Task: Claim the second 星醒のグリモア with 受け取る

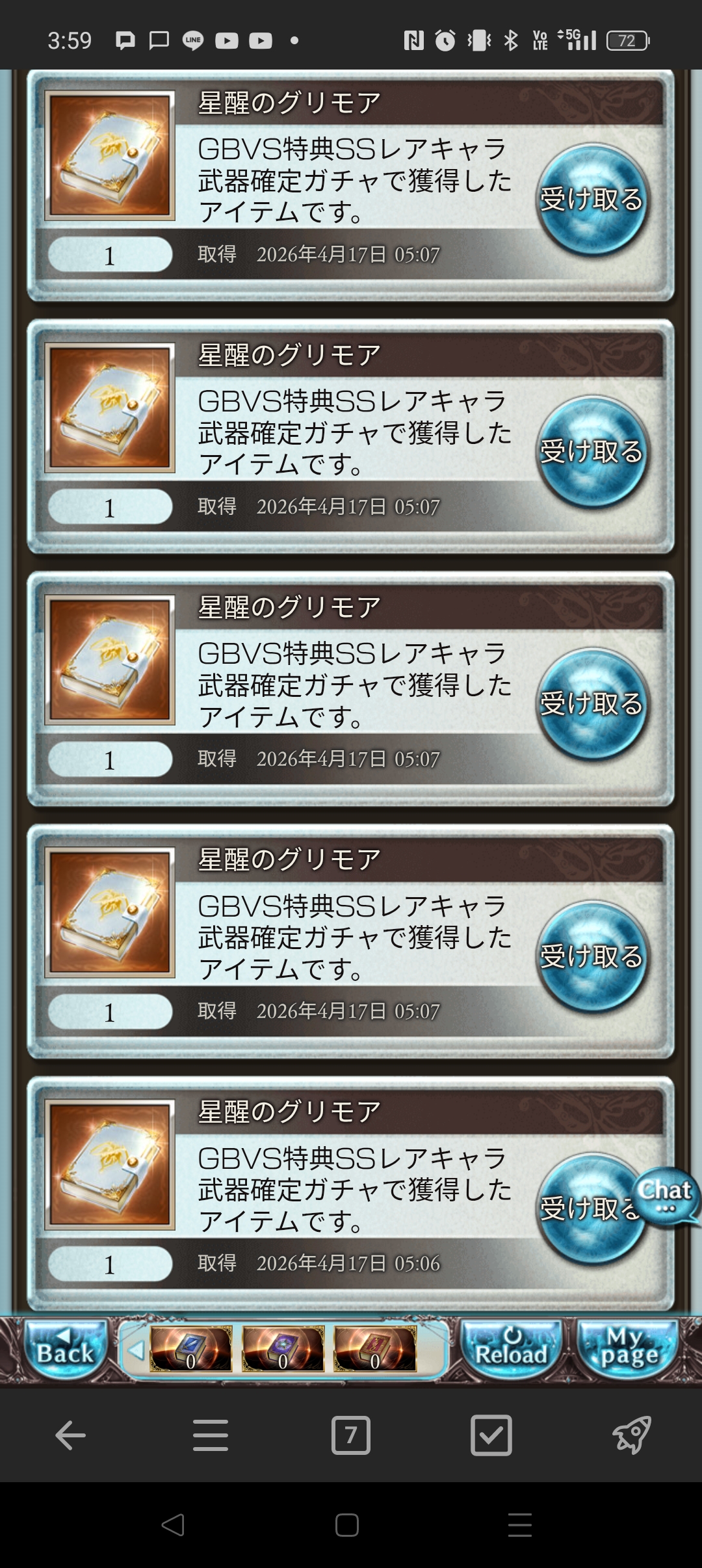Action: click(593, 451)
